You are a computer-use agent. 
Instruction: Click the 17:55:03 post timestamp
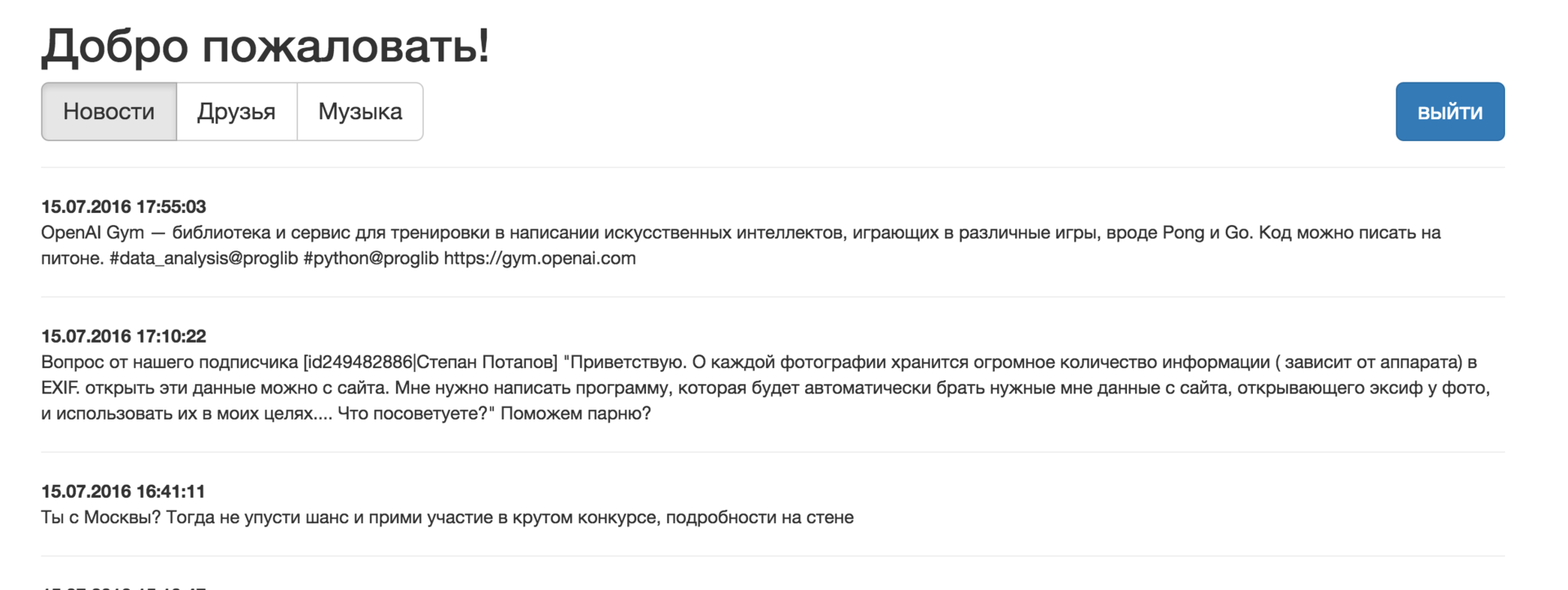tap(123, 206)
